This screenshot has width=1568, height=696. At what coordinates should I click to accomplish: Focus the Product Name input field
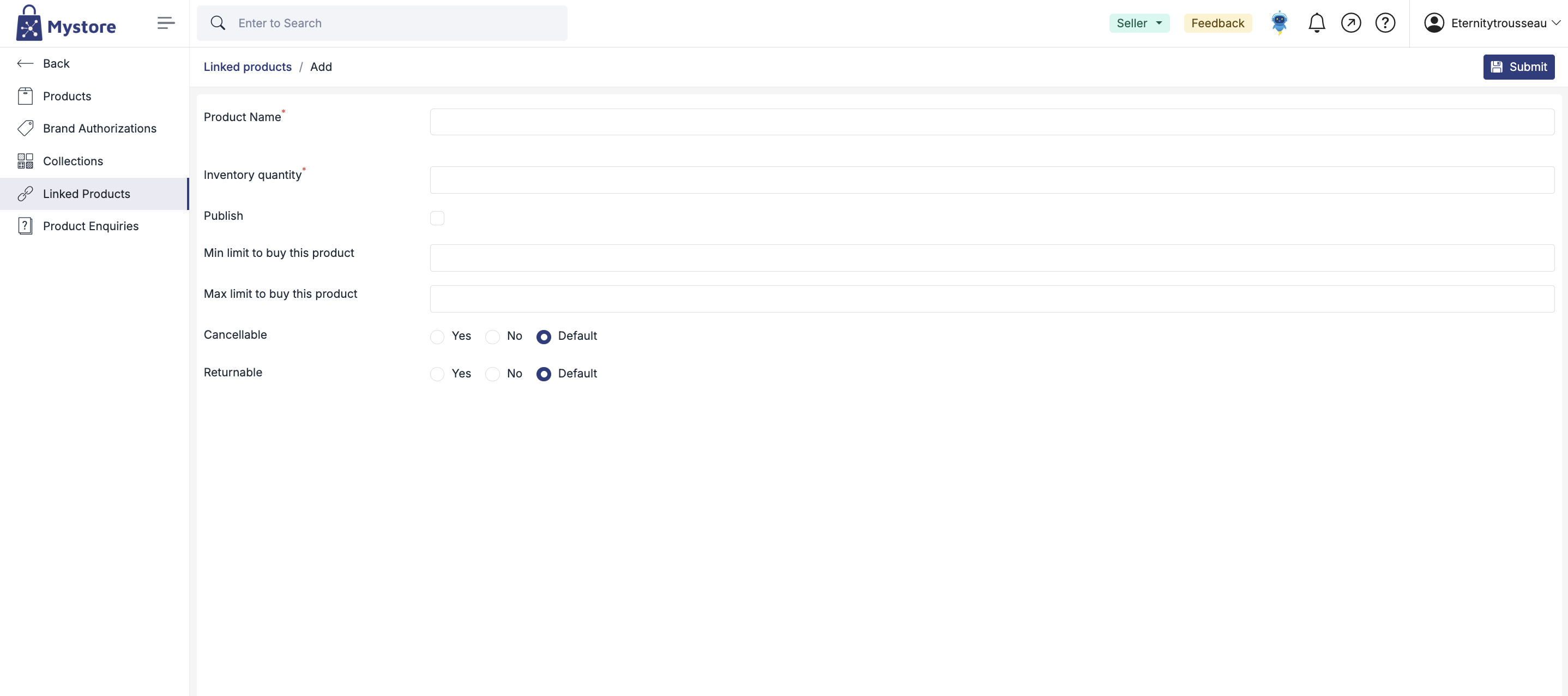[992, 122]
